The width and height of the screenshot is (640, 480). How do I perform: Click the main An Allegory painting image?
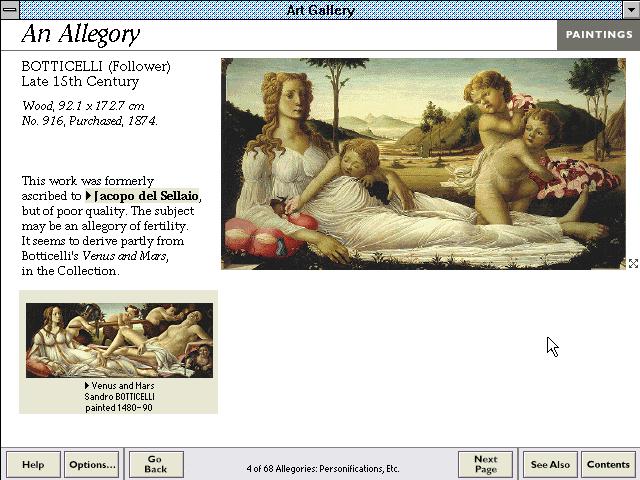(x=423, y=164)
